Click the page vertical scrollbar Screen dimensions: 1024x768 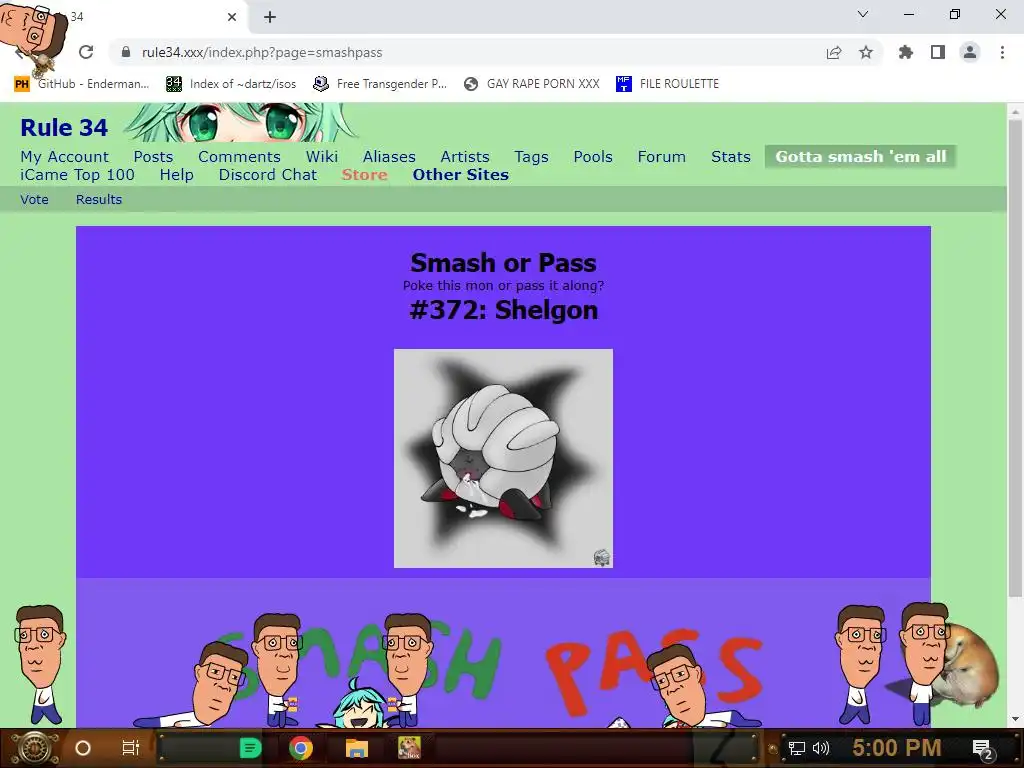[1014, 359]
